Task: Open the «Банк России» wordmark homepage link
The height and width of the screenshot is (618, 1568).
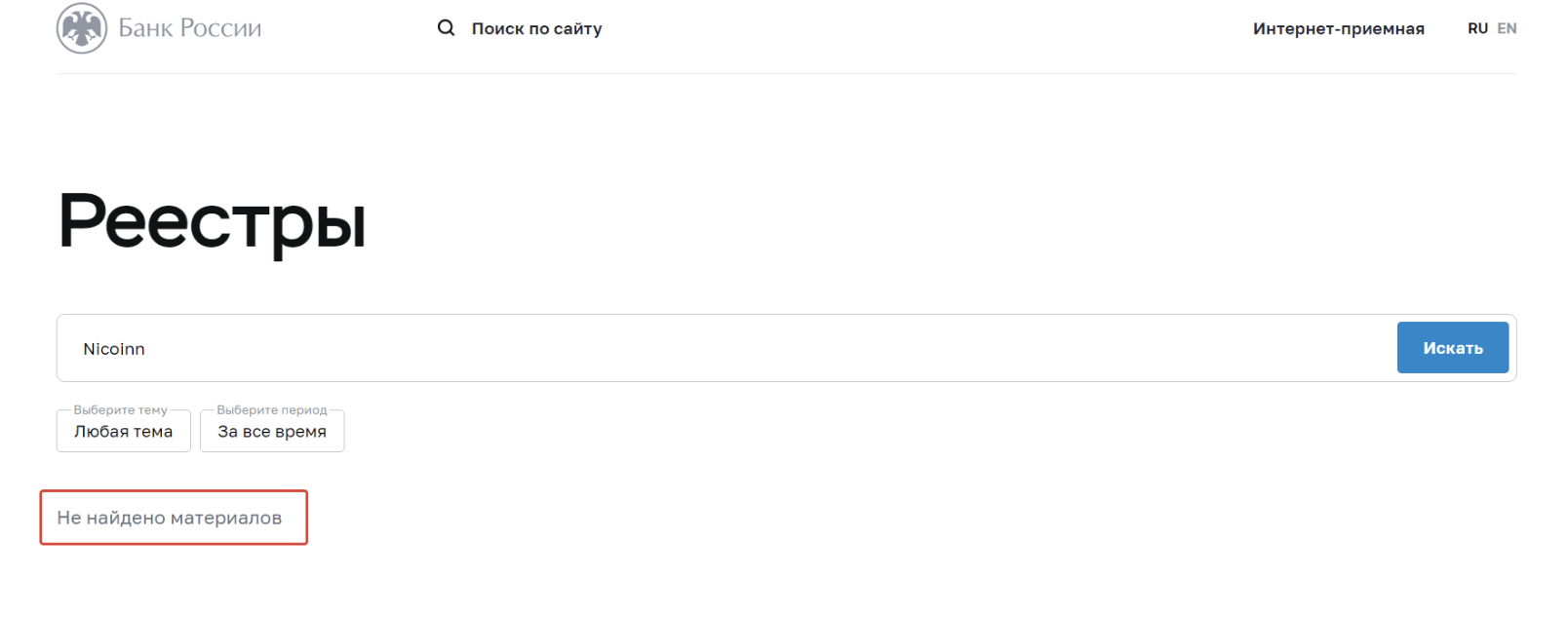Action: pyautogui.click(x=190, y=28)
